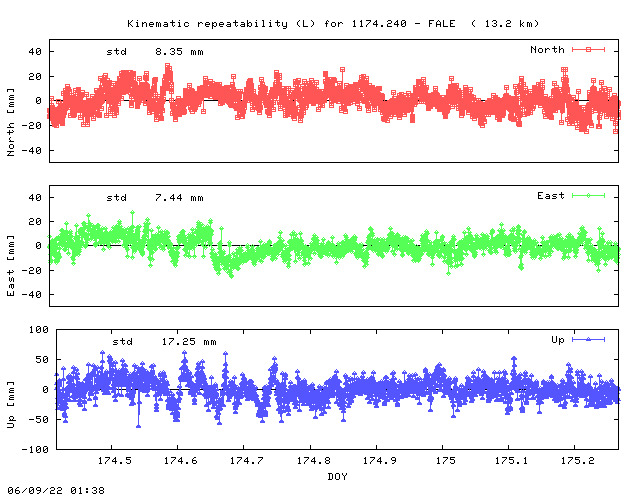Click the 'Up [mm]' vertical axis label

click(x=11, y=405)
